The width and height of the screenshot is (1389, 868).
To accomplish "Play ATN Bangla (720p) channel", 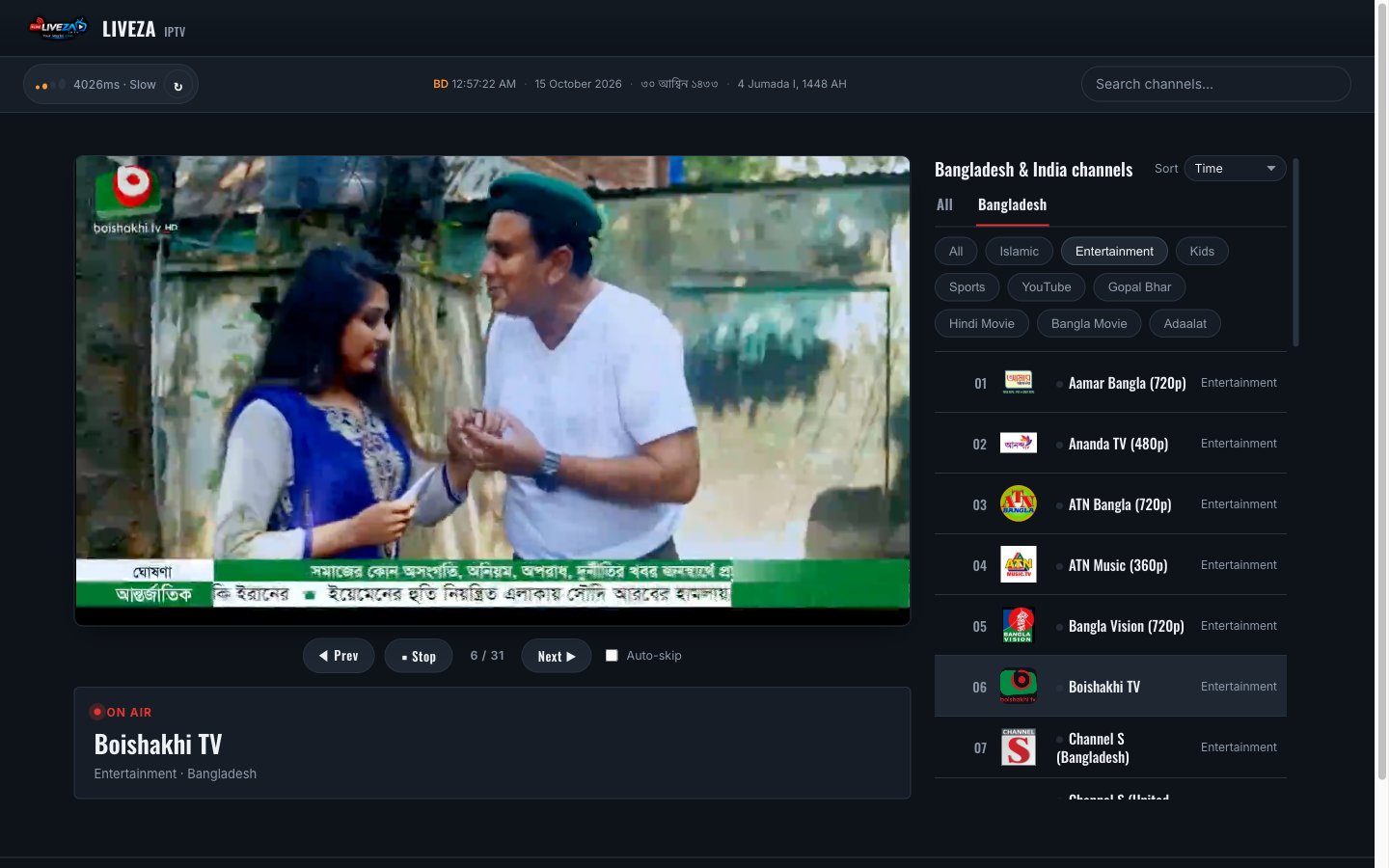I will point(1110,504).
